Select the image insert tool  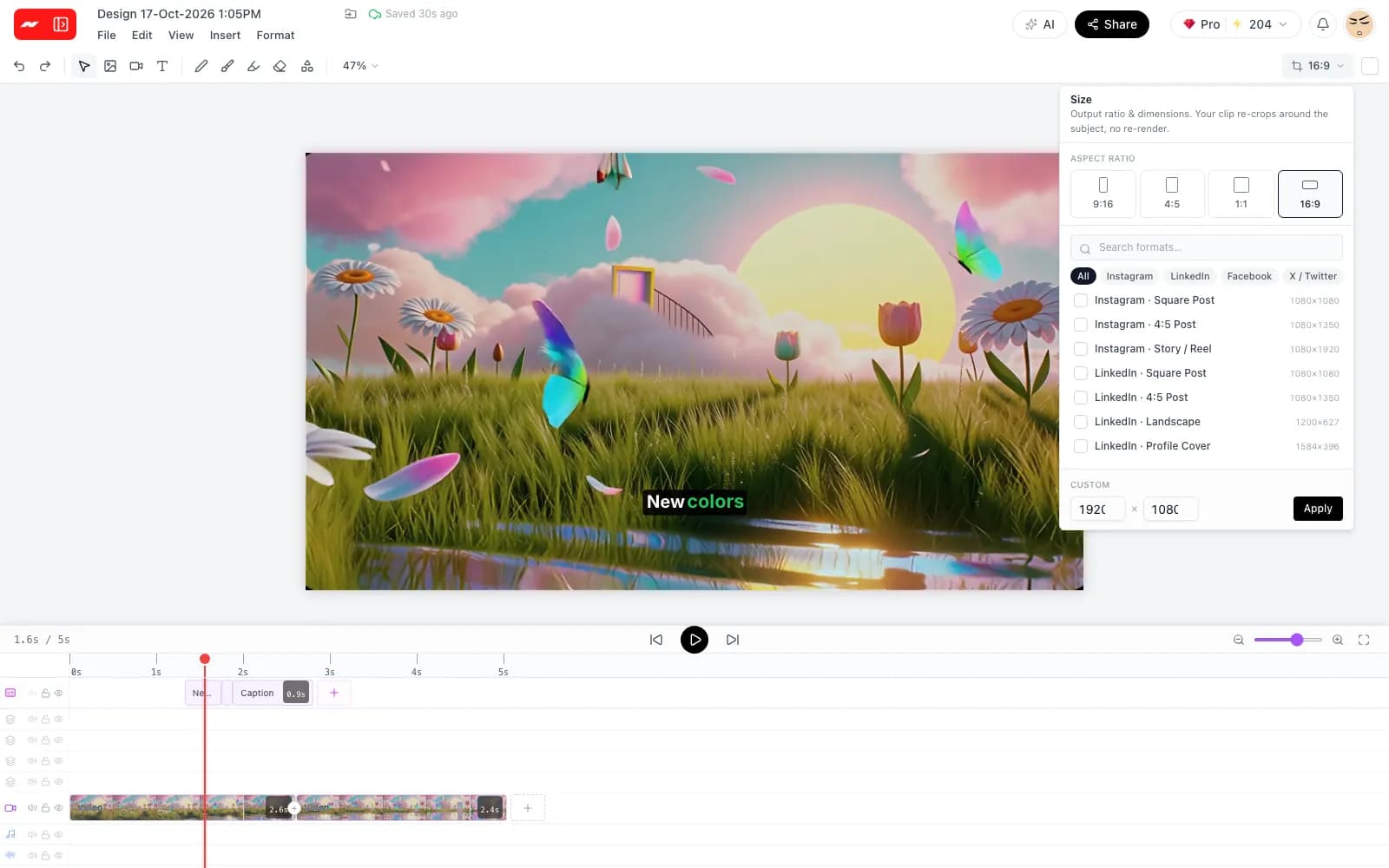click(x=110, y=66)
